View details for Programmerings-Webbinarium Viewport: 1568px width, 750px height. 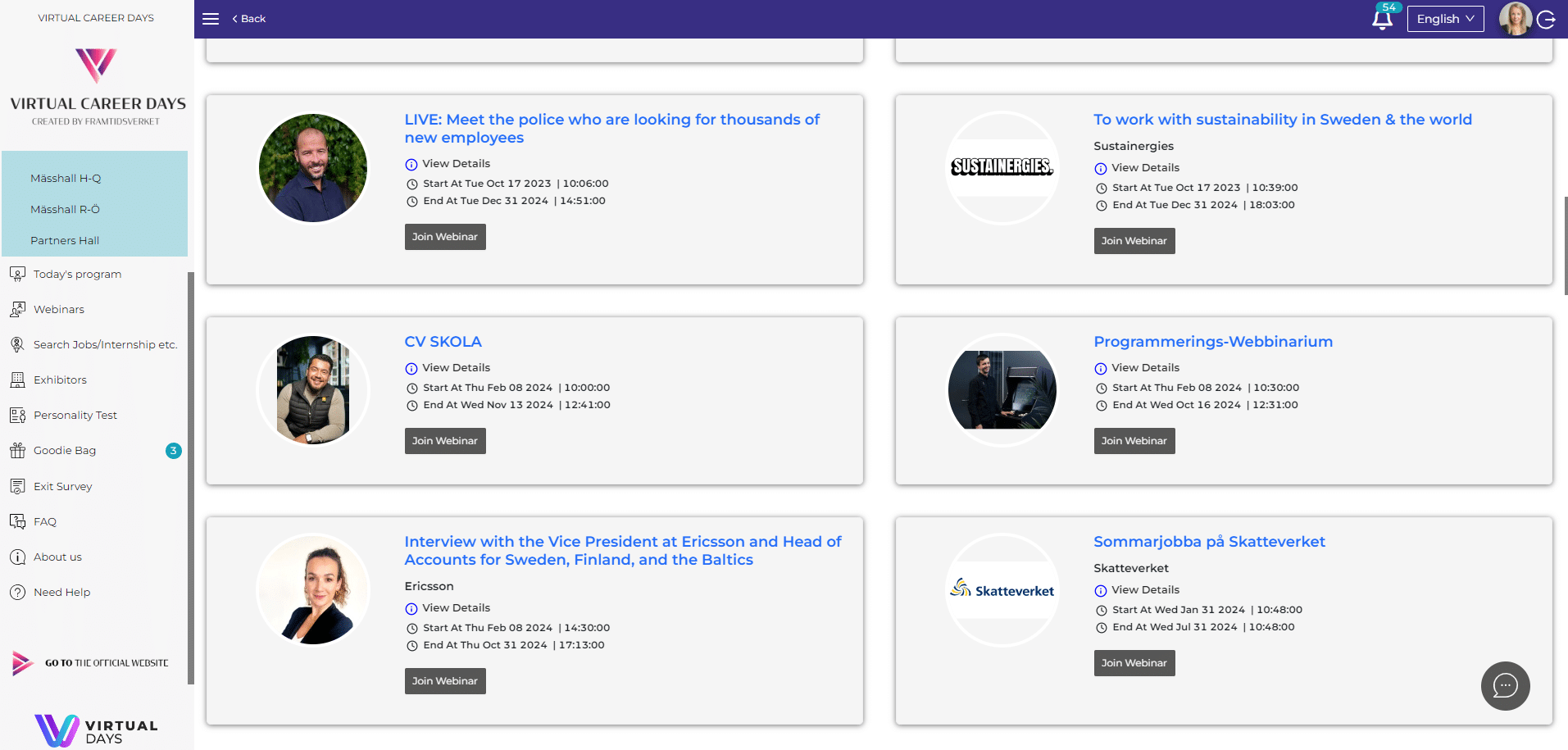pos(1144,368)
